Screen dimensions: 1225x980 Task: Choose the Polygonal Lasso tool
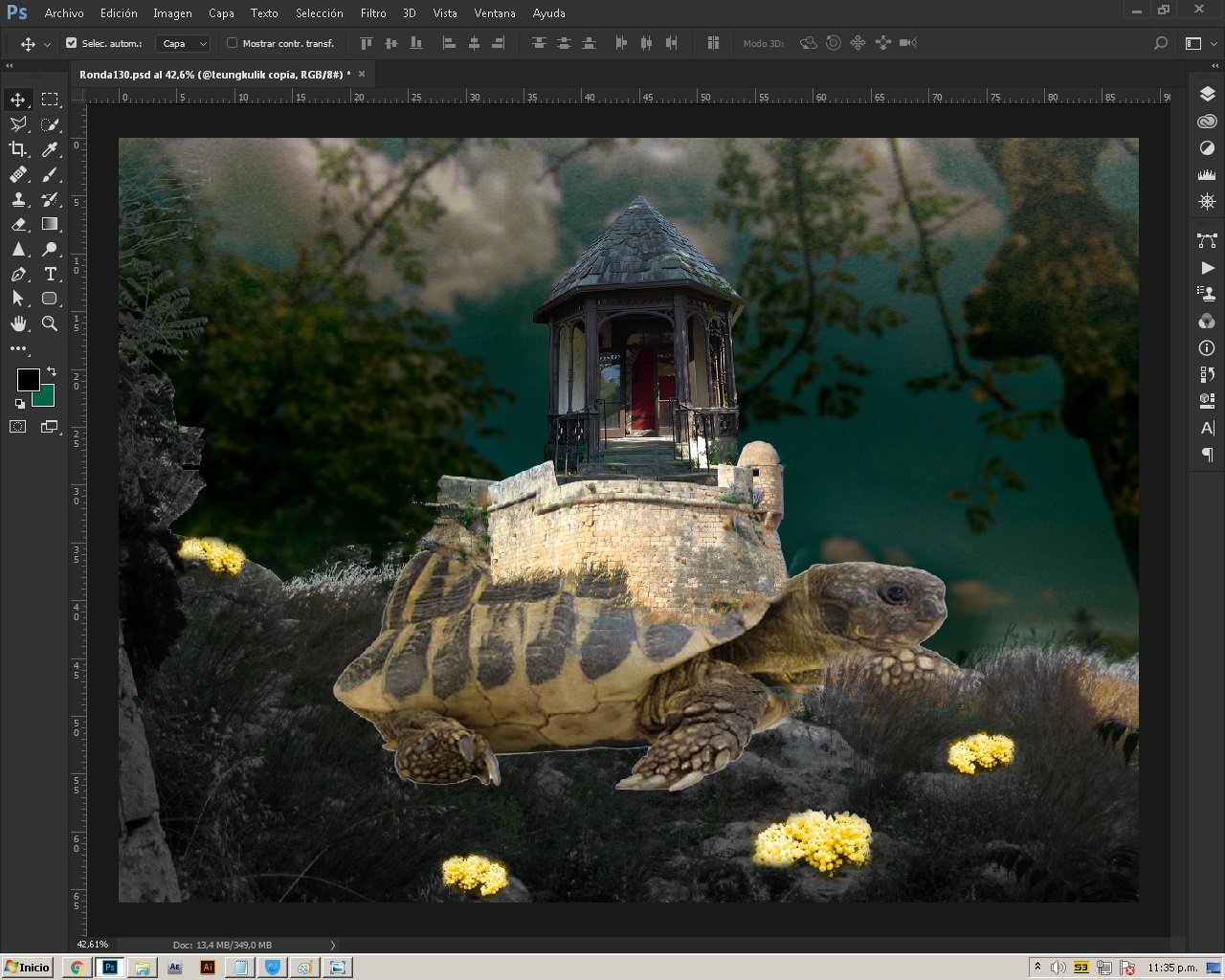click(x=18, y=124)
